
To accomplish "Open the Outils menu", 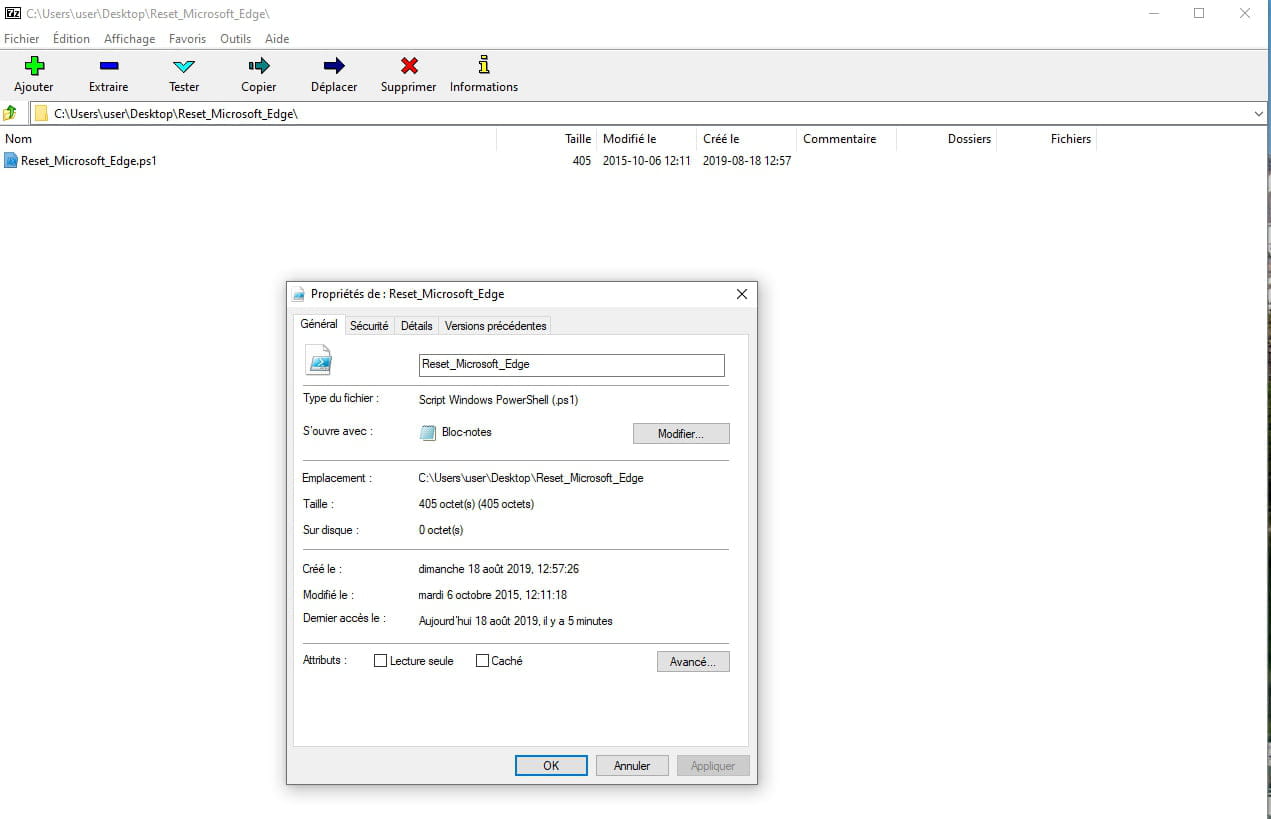I will [x=236, y=39].
